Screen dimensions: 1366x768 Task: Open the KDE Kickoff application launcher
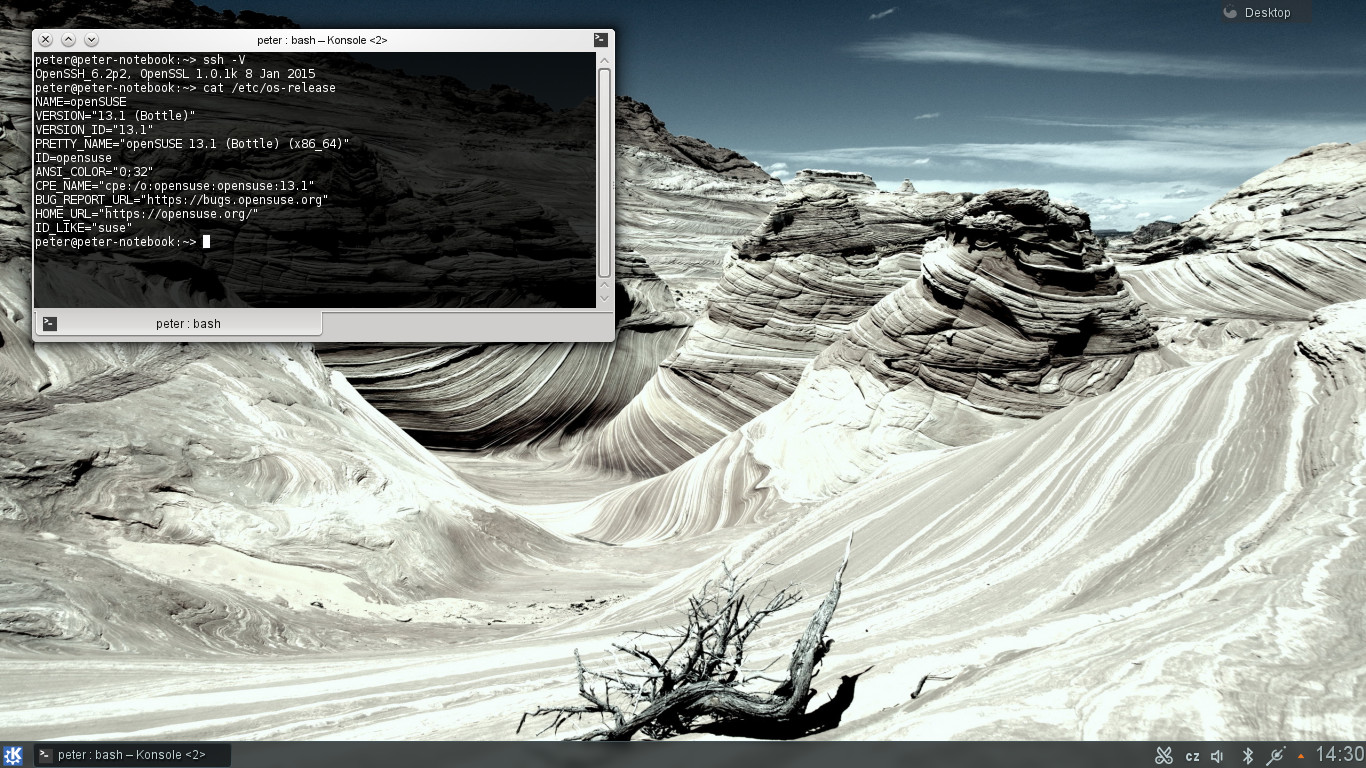coord(14,755)
